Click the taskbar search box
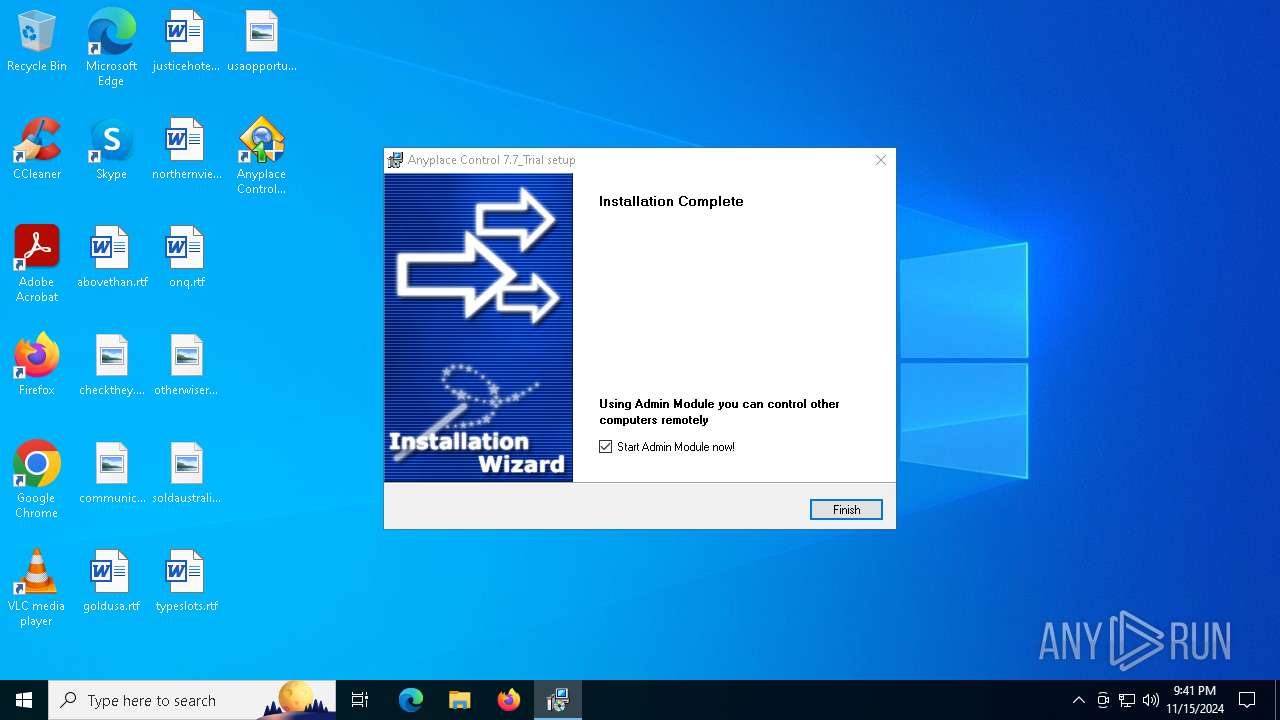 (x=192, y=700)
